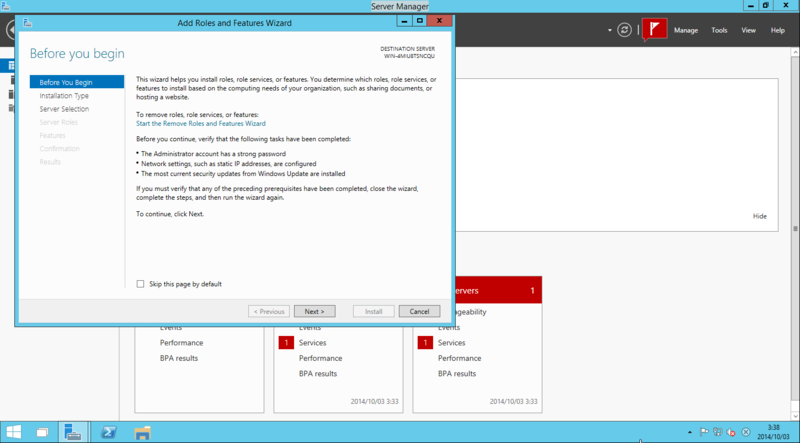Click BPA results in the middle tile
The width and height of the screenshot is (800, 443).
click(318, 373)
